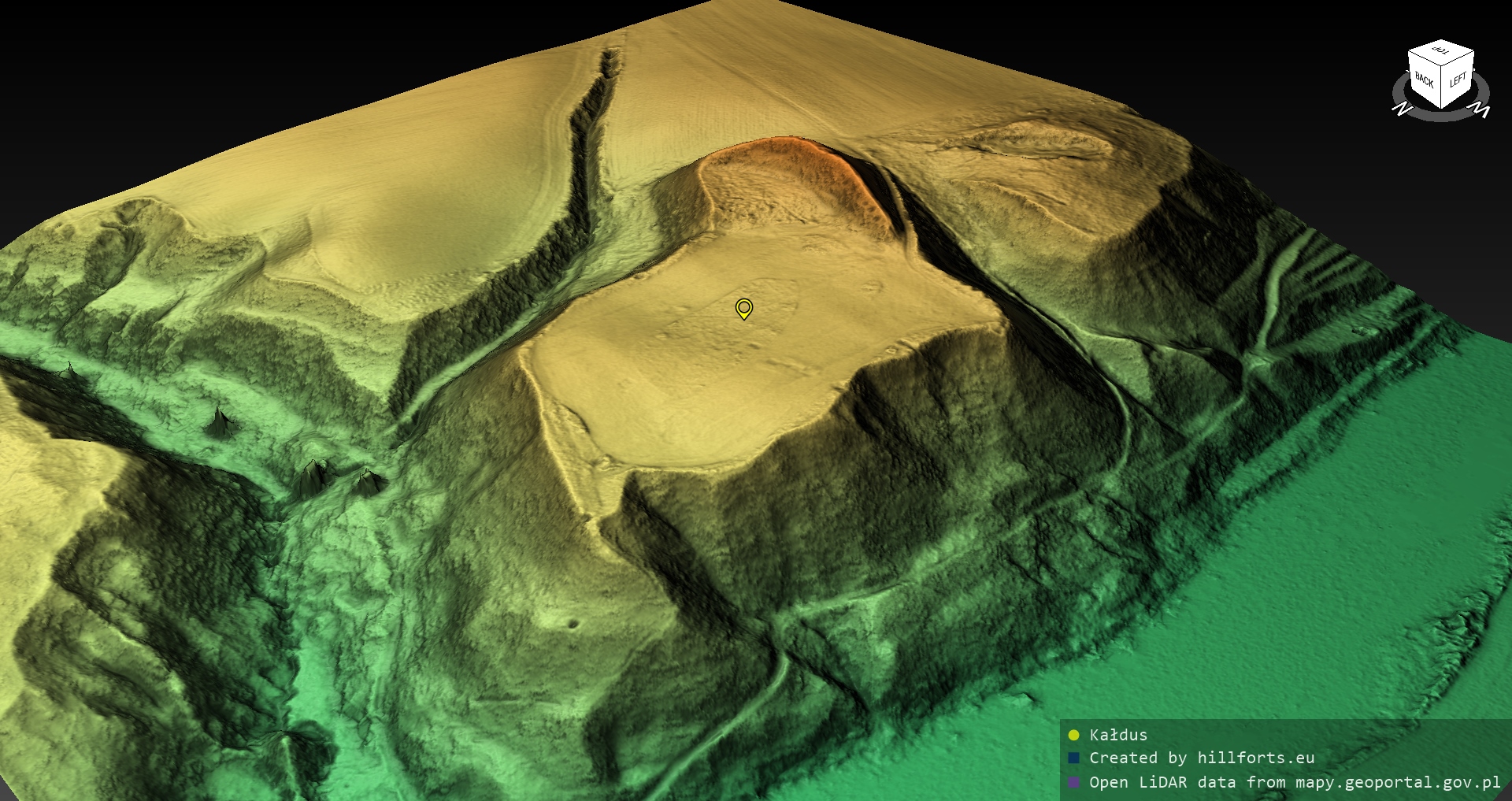
Task: Click the small circular pit on the lower slope
Action: tap(573, 625)
